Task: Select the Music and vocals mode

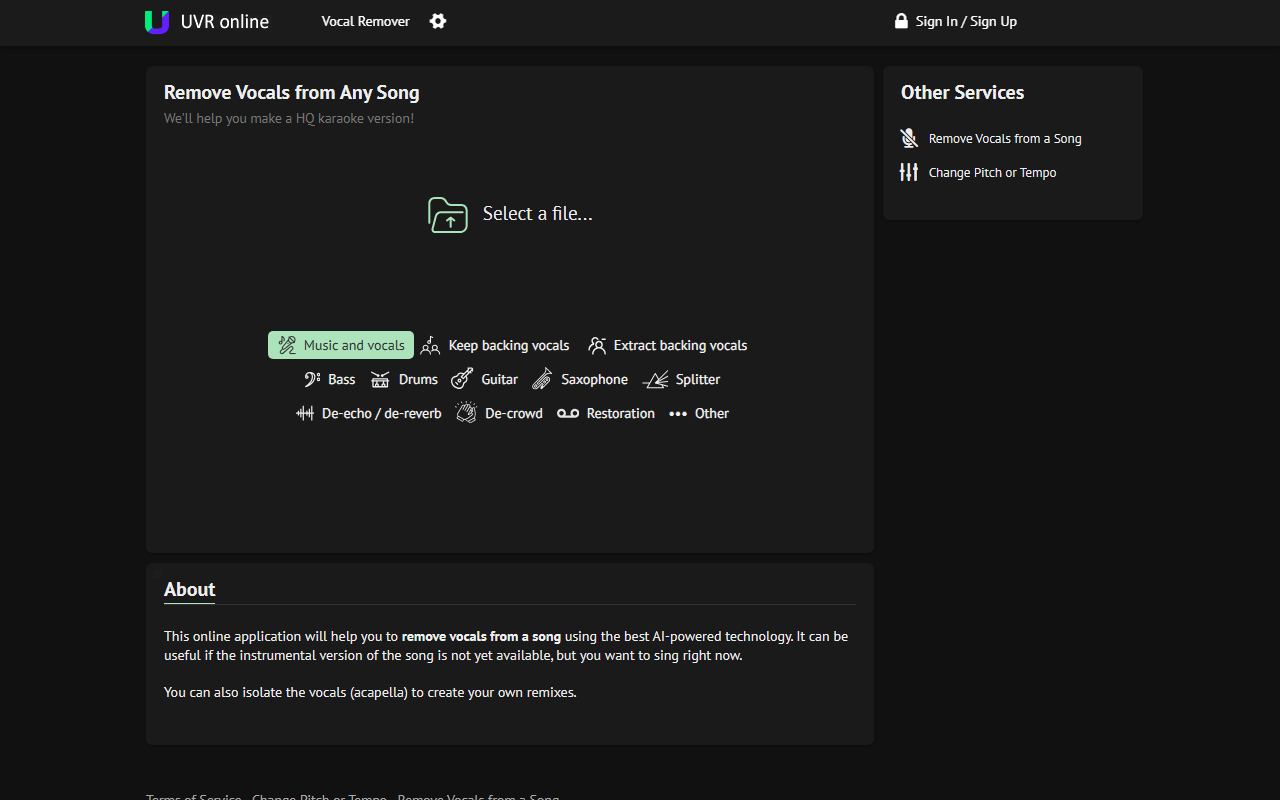Action: coord(341,345)
